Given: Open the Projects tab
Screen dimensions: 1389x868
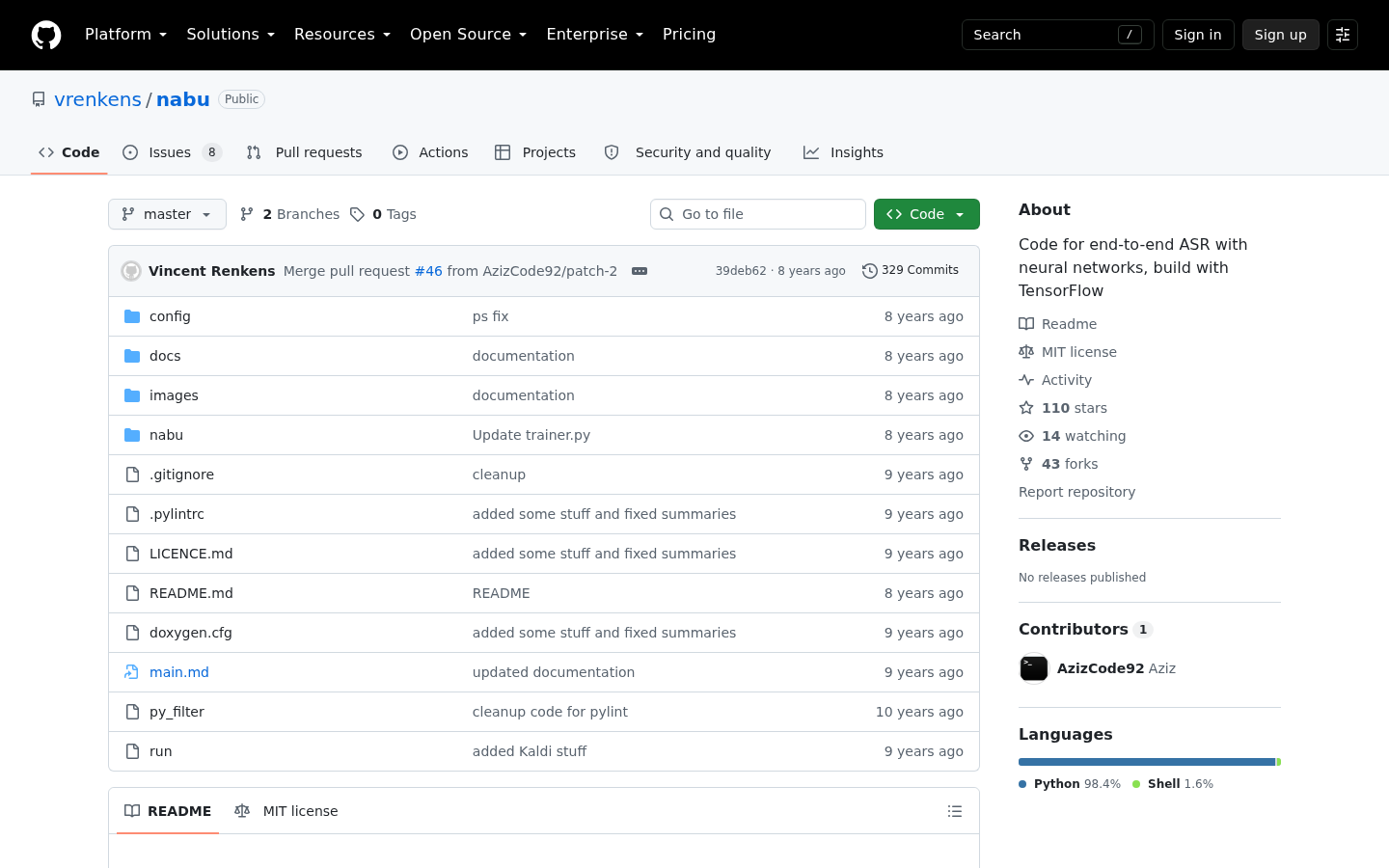Looking at the screenshot, I should (x=535, y=152).
